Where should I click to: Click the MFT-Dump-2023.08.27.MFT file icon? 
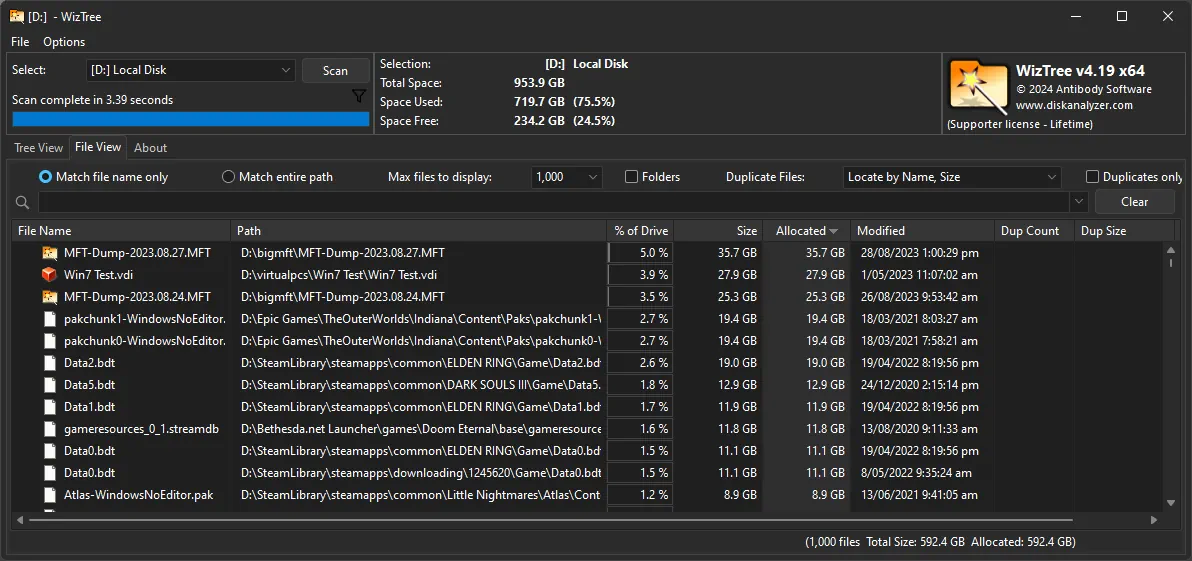coord(49,253)
